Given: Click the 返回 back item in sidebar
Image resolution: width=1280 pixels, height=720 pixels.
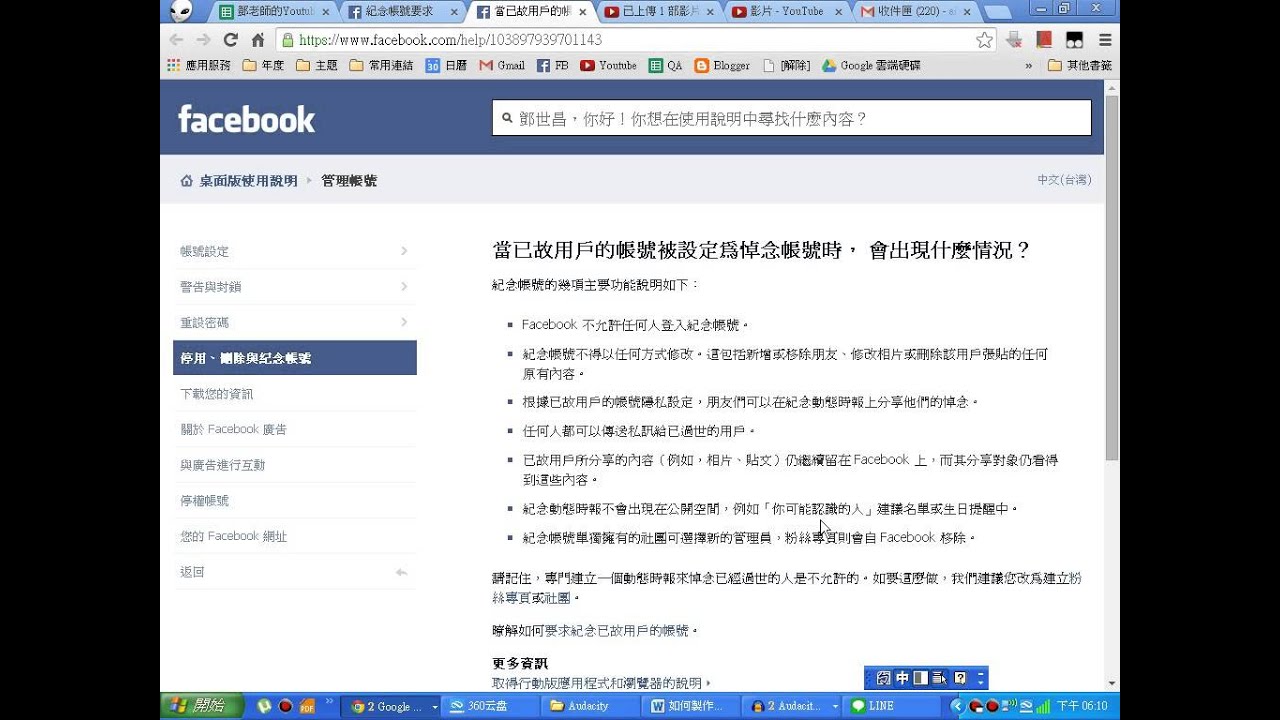Looking at the screenshot, I should 295,572.
